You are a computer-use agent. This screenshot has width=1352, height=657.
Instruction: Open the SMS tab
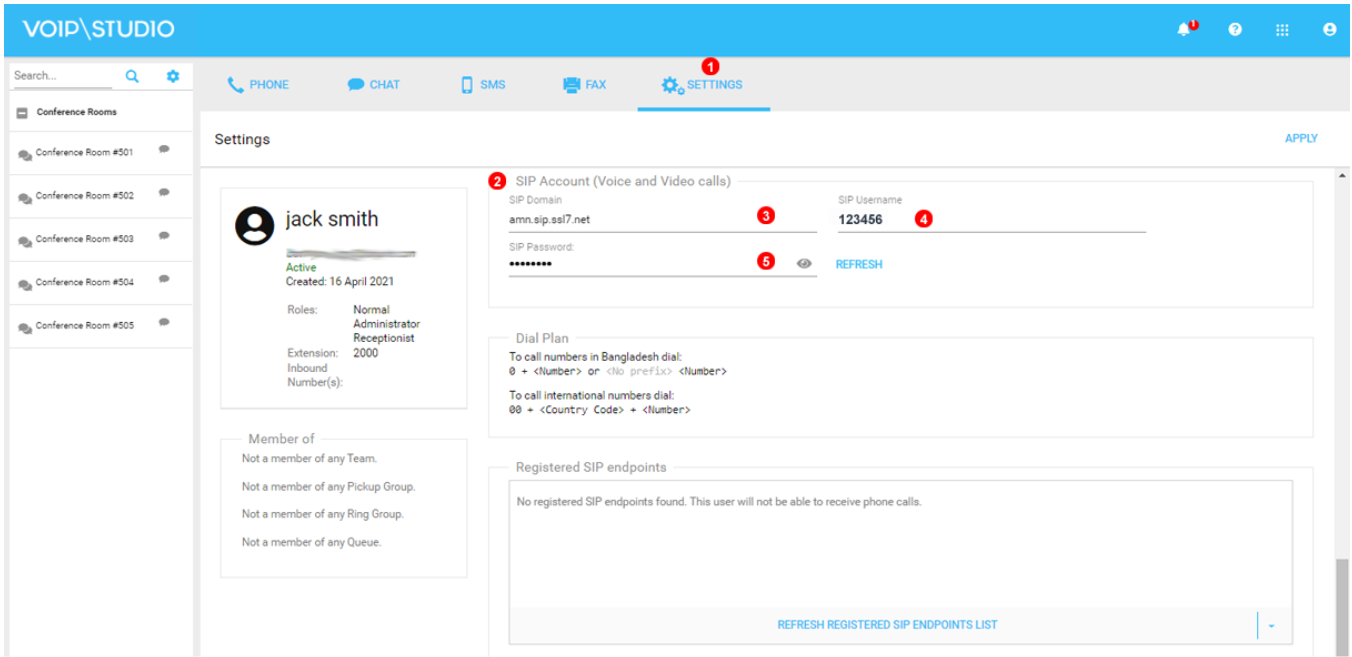pyautogui.click(x=483, y=84)
